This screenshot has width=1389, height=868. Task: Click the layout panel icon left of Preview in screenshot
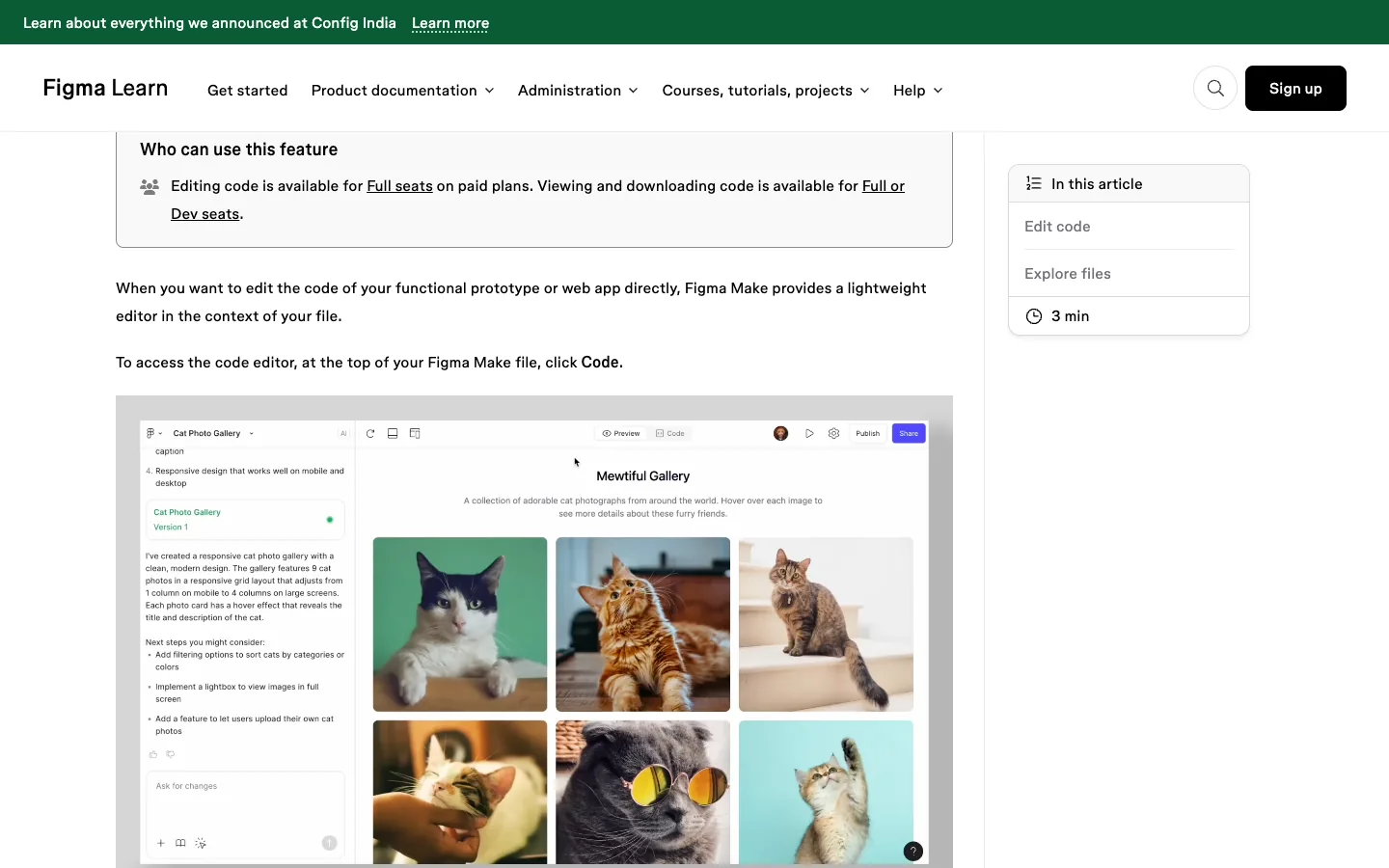pyautogui.click(x=415, y=434)
